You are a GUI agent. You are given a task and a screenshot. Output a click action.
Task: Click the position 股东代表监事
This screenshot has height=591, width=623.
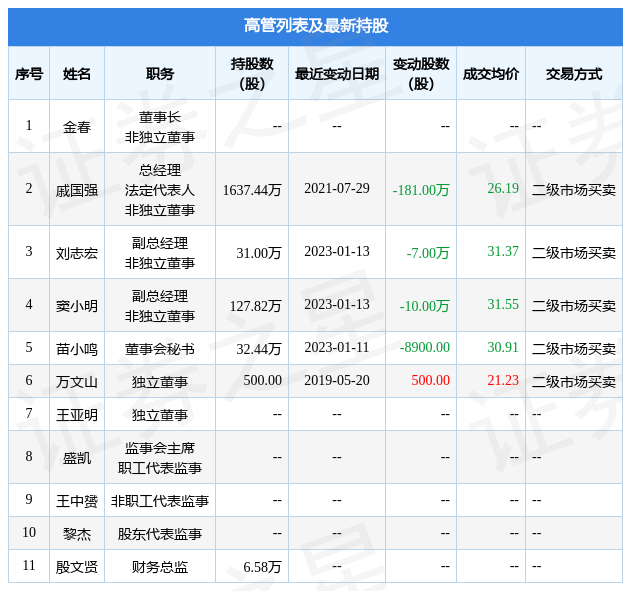click(x=160, y=534)
